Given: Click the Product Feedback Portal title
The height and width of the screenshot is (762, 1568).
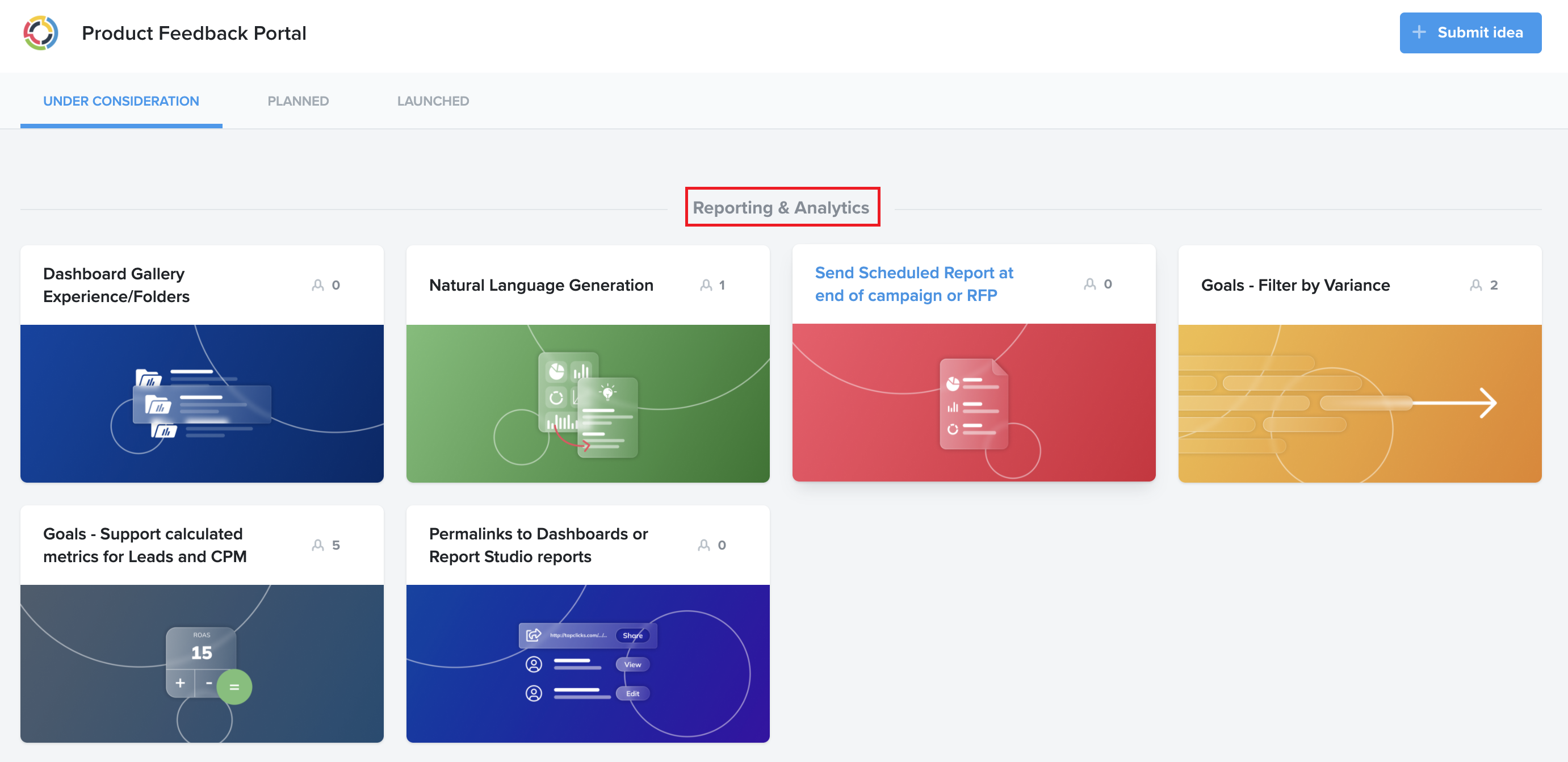Looking at the screenshot, I should coord(194,33).
